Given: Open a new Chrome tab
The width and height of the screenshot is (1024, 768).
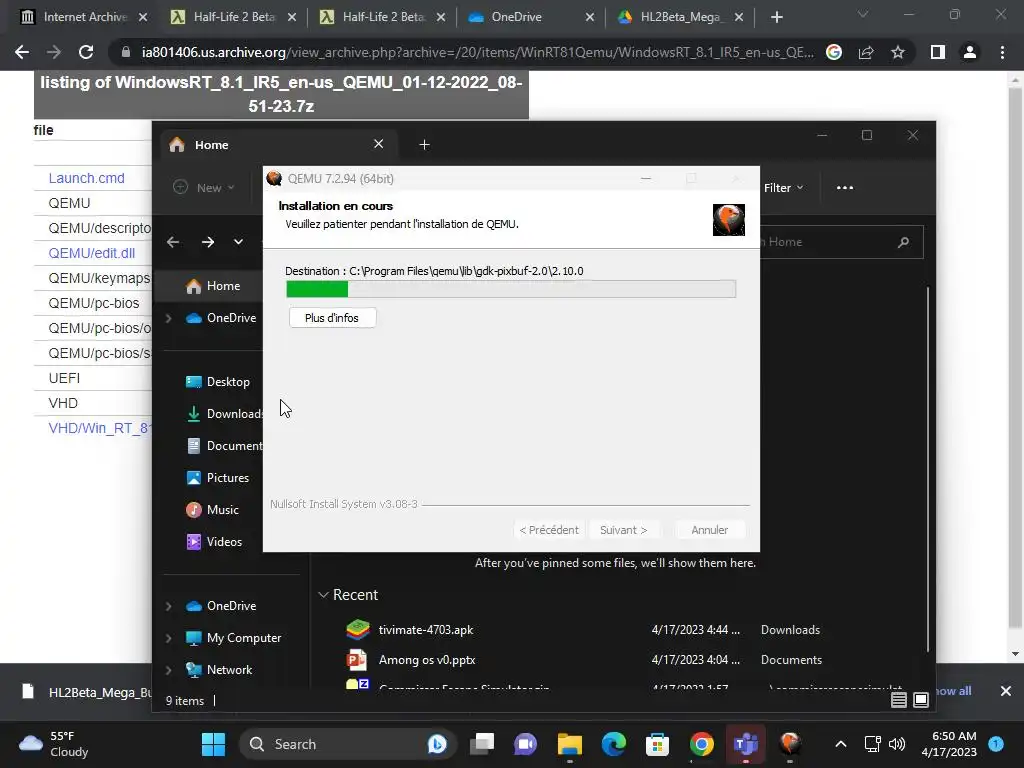Looking at the screenshot, I should point(776,17).
